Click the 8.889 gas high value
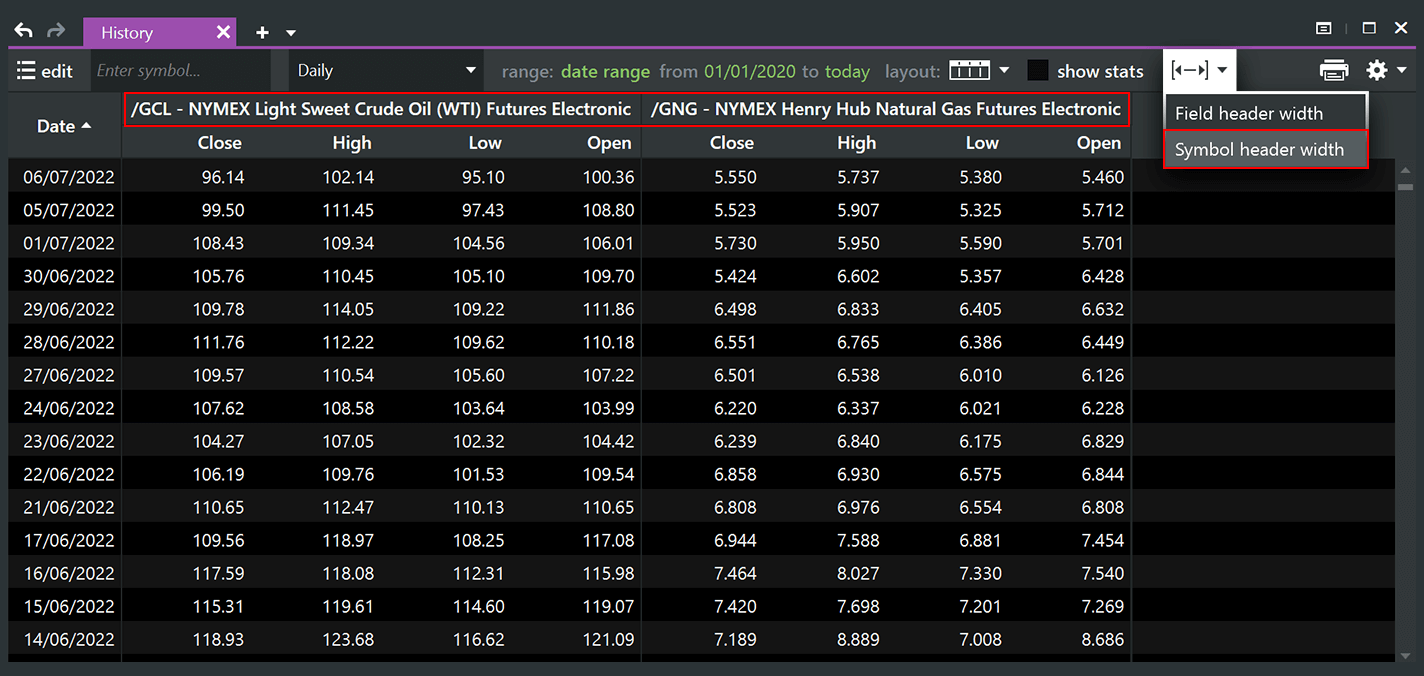1424x676 pixels. [859, 639]
